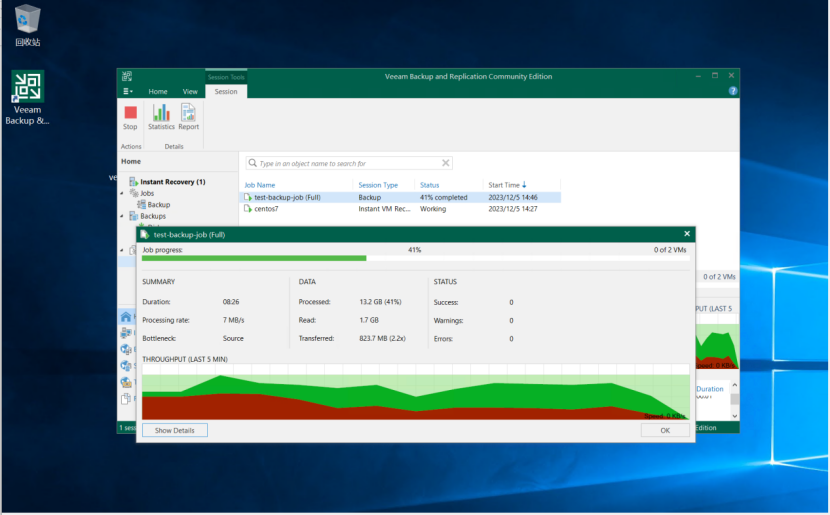Click the Transferred value 823.7 MB (2.2x)
The height and width of the screenshot is (515, 830).
click(382, 338)
